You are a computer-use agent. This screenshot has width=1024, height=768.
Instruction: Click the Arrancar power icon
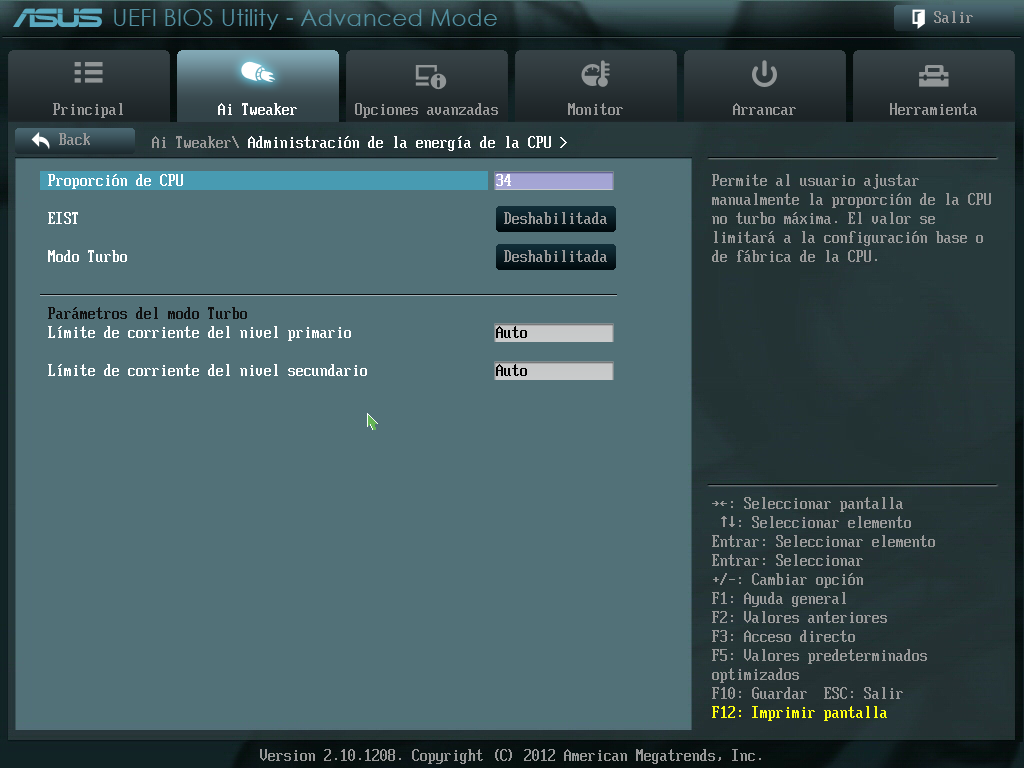point(764,74)
